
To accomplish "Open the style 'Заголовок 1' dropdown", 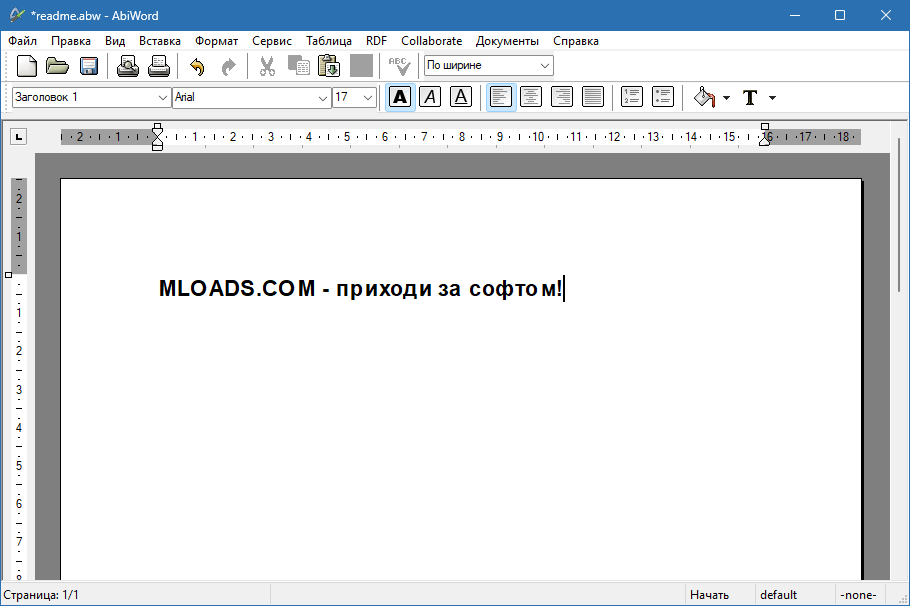I will [91, 97].
